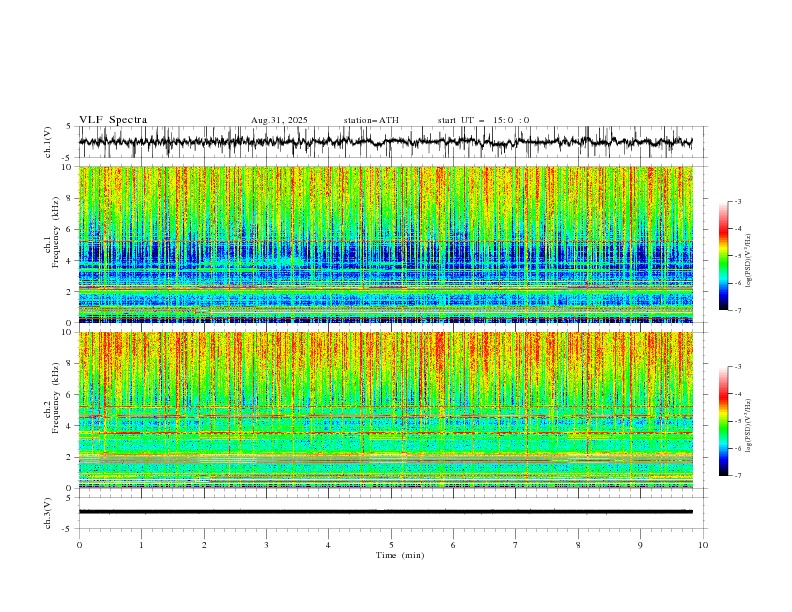792x612 pixels.
Task: Click time axis tick label "9"
Action: 640,545
